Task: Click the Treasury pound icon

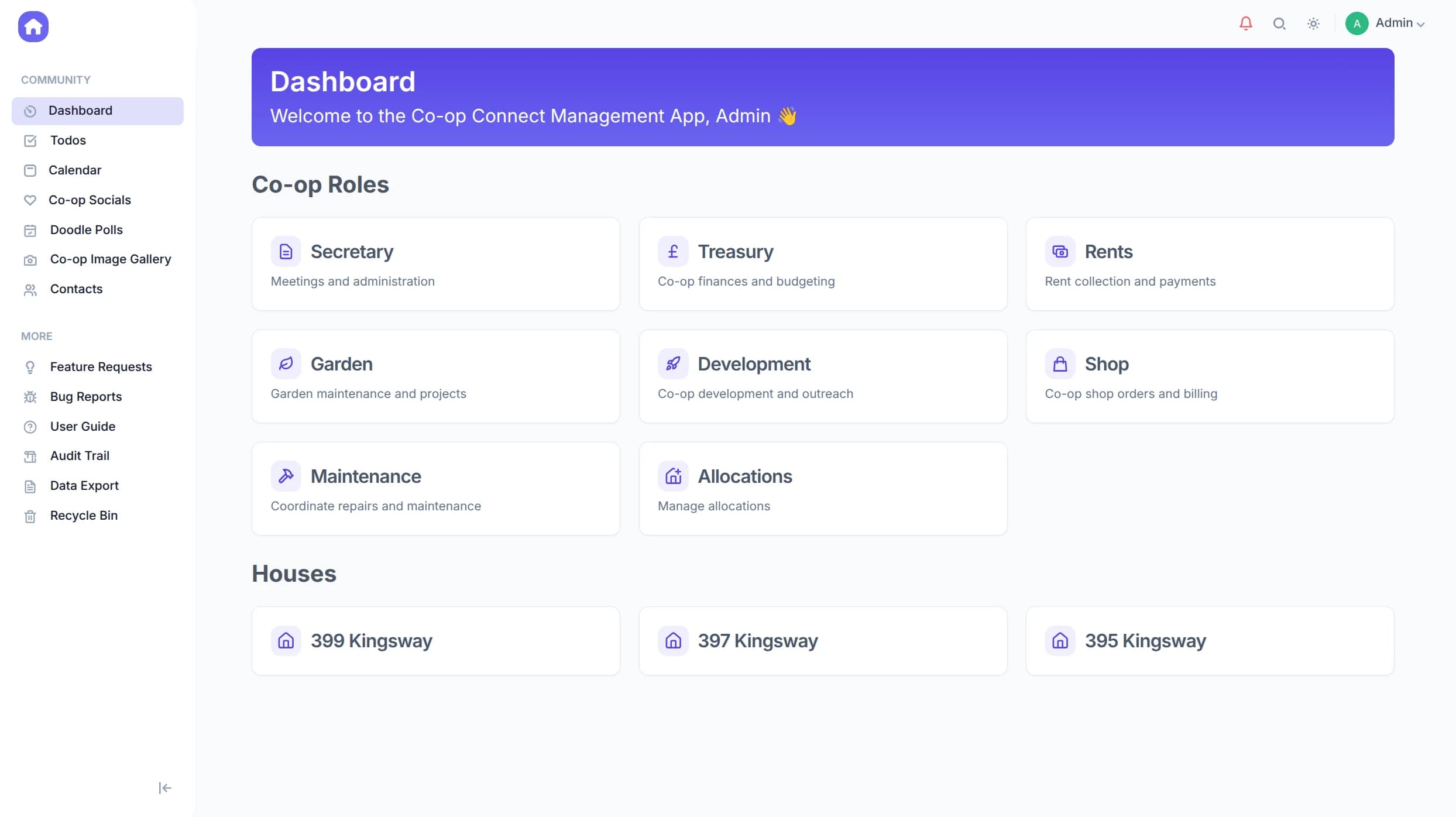Action: tap(673, 251)
